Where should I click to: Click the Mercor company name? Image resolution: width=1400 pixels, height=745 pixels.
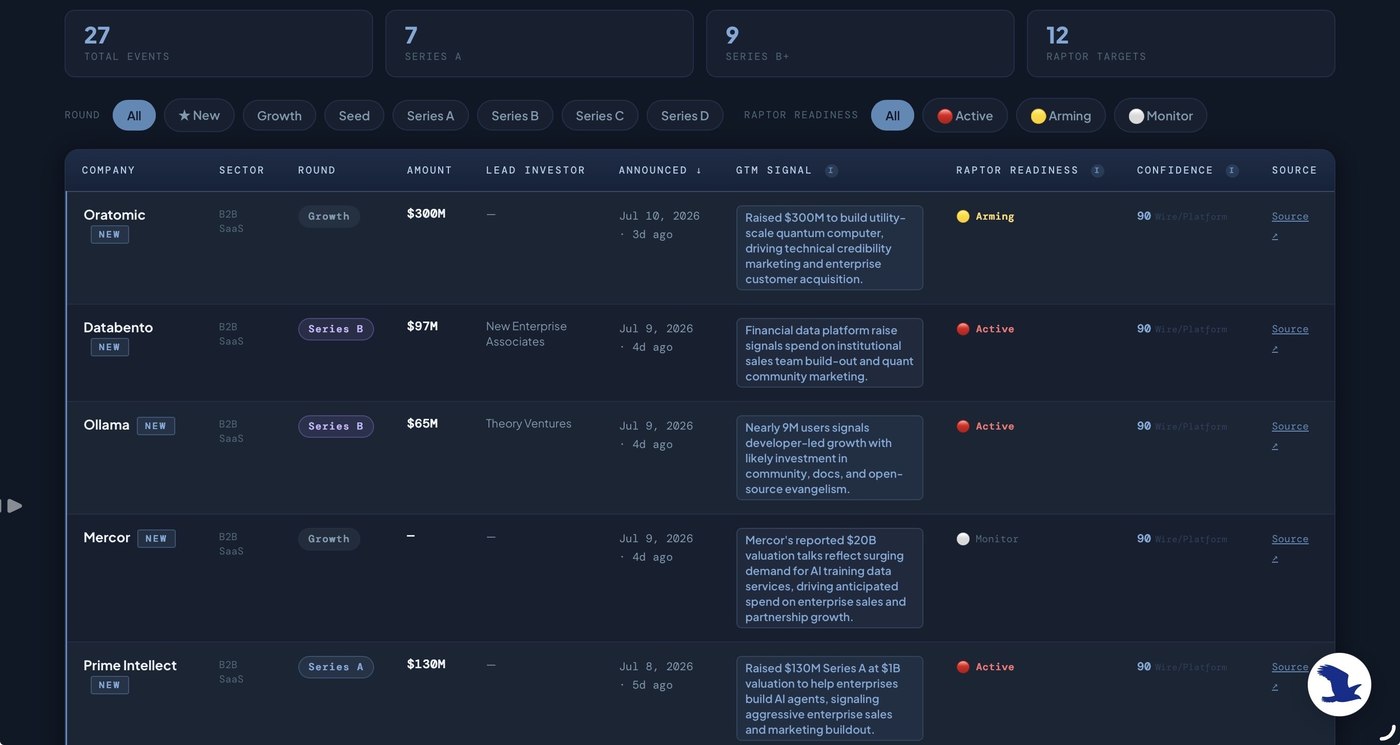tap(107, 538)
